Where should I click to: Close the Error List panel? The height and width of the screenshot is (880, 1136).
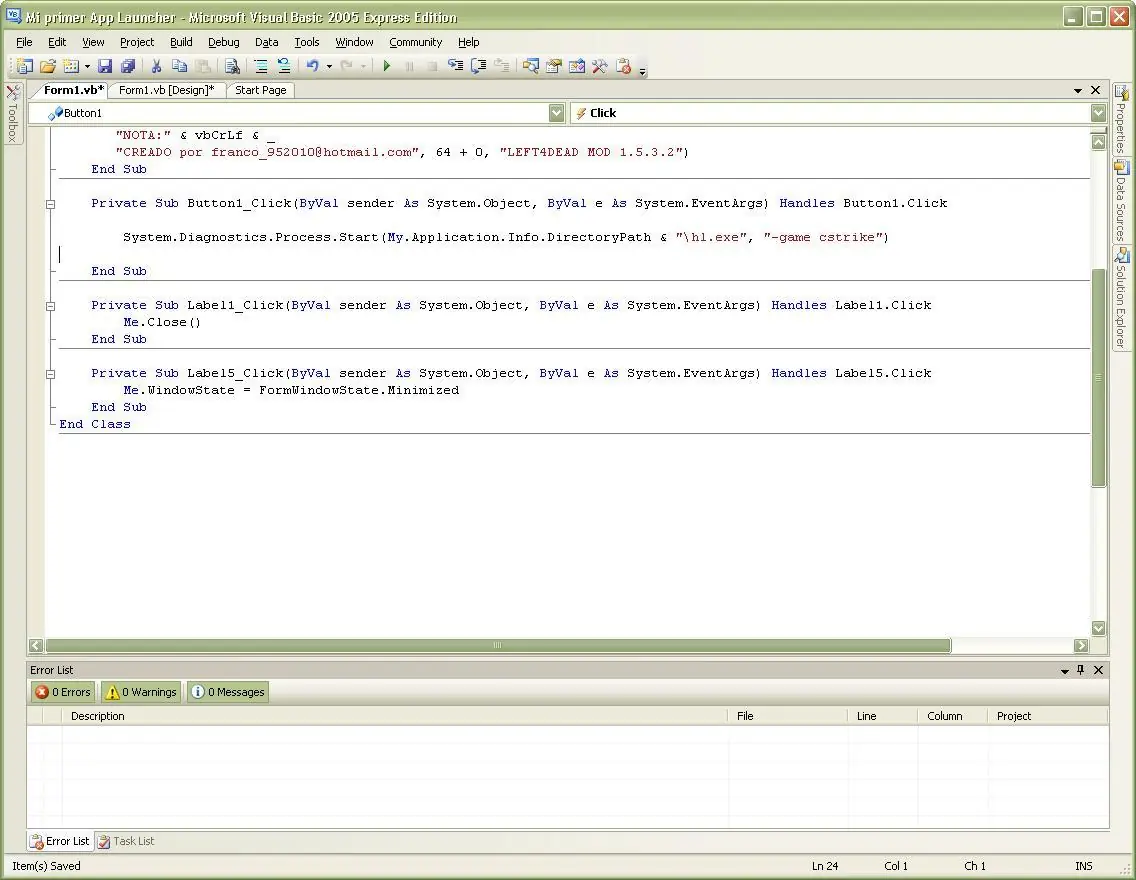click(x=1098, y=670)
